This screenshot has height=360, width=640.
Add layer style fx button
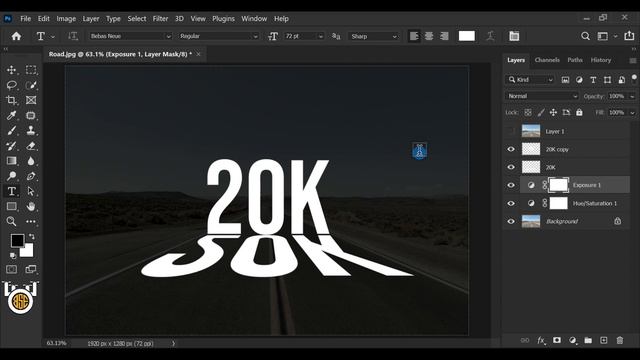pos(541,340)
